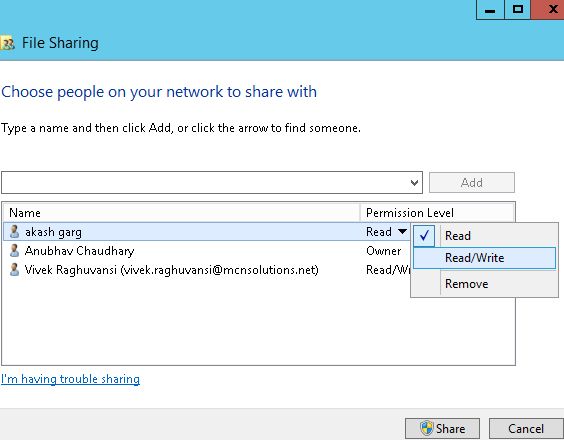Viewport: 564px width, 440px height.
Task: Click the File Sharing title bar icon
Action: pos(7,43)
